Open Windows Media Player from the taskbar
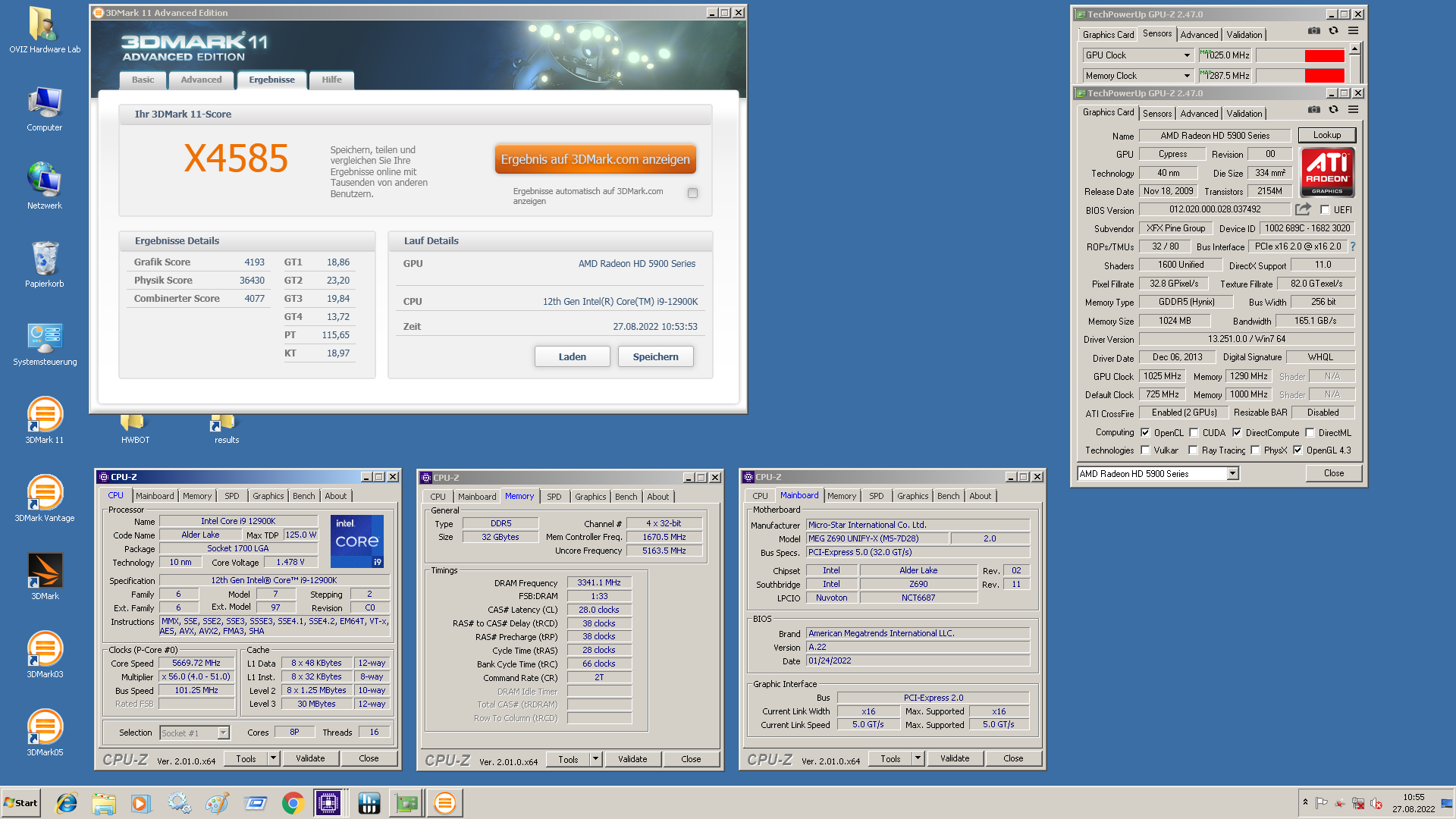1456x819 pixels. (141, 803)
